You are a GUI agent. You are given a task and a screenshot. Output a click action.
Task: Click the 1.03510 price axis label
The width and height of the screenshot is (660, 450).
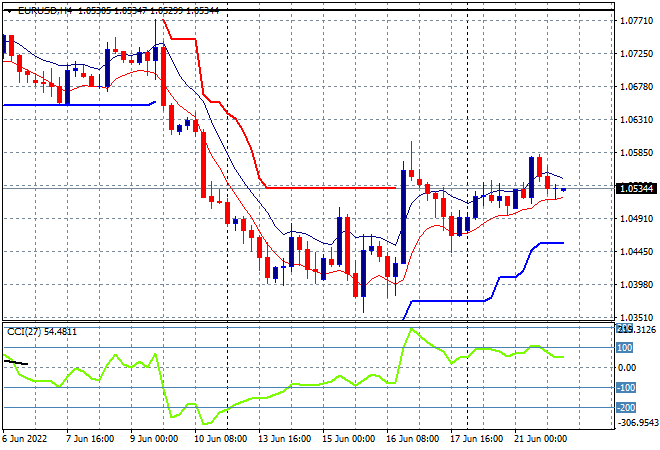tap(636, 317)
